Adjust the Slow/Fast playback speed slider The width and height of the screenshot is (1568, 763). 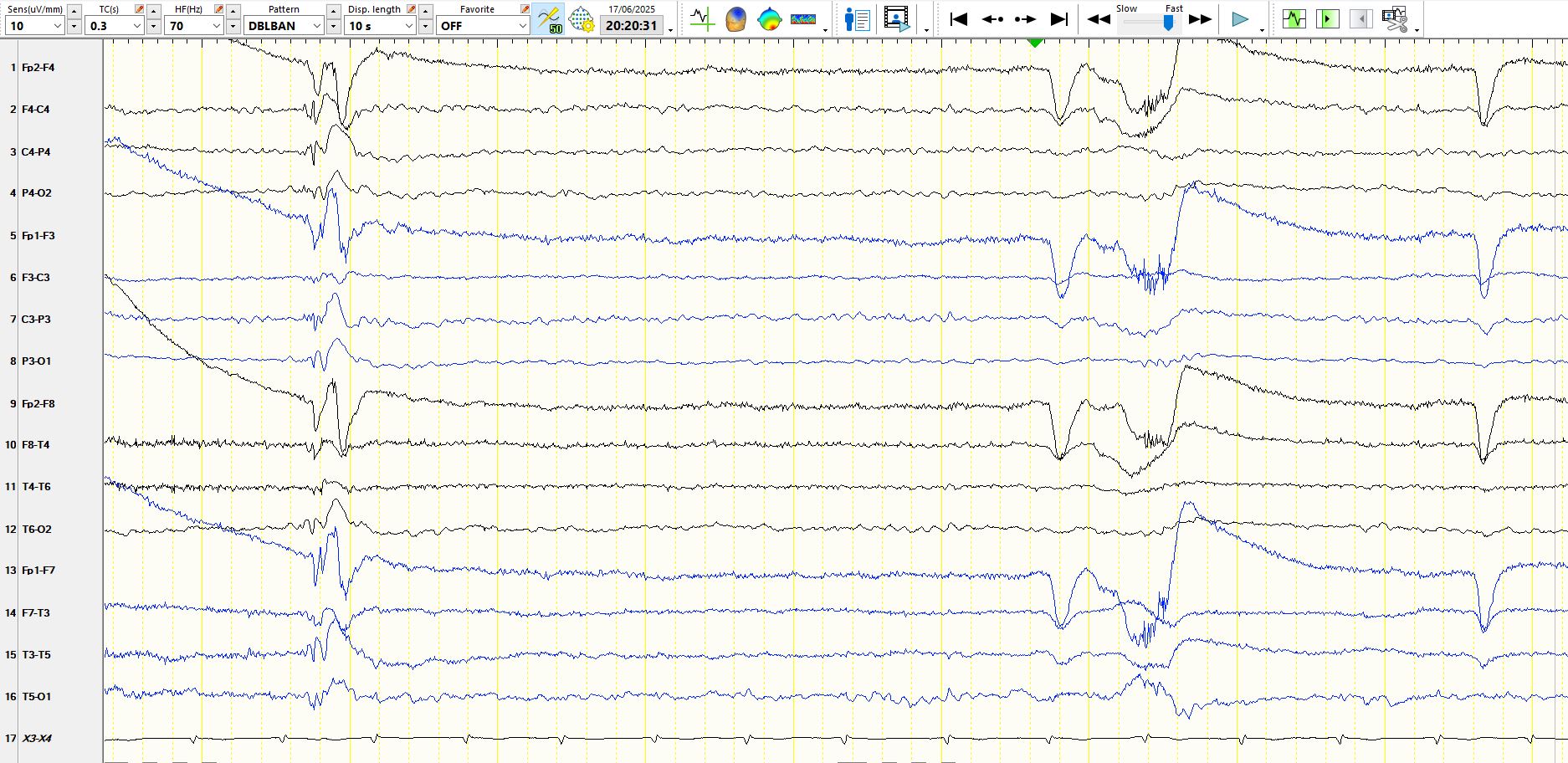1169,23
